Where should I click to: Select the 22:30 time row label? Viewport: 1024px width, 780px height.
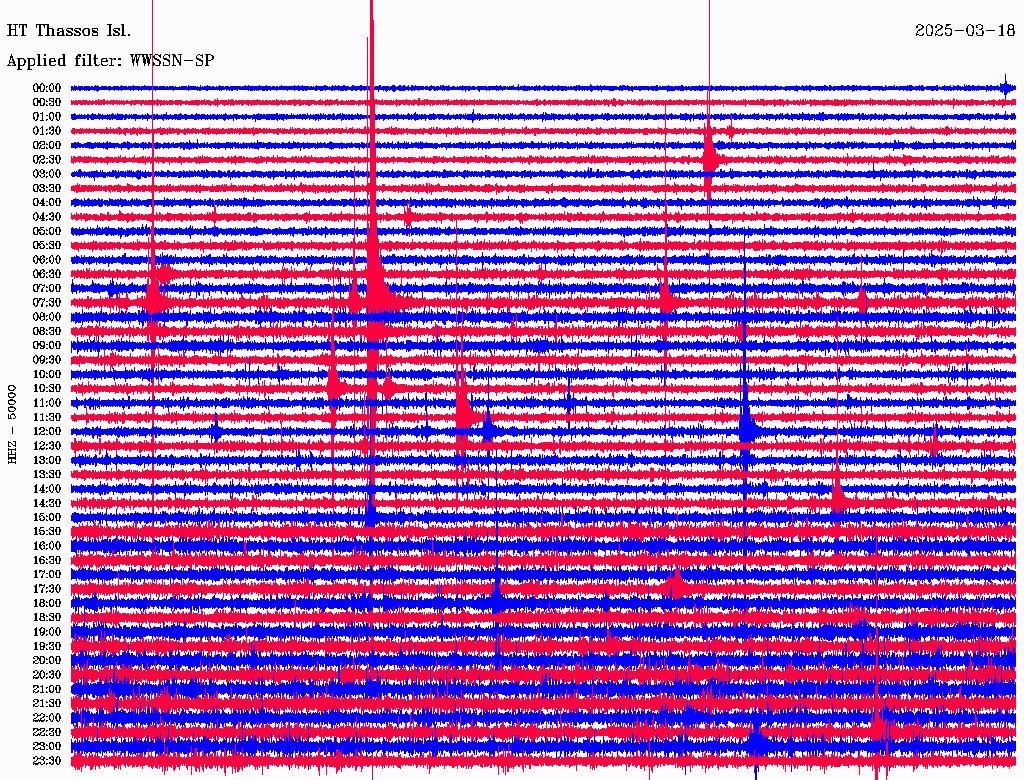pyautogui.click(x=47, y=732)
